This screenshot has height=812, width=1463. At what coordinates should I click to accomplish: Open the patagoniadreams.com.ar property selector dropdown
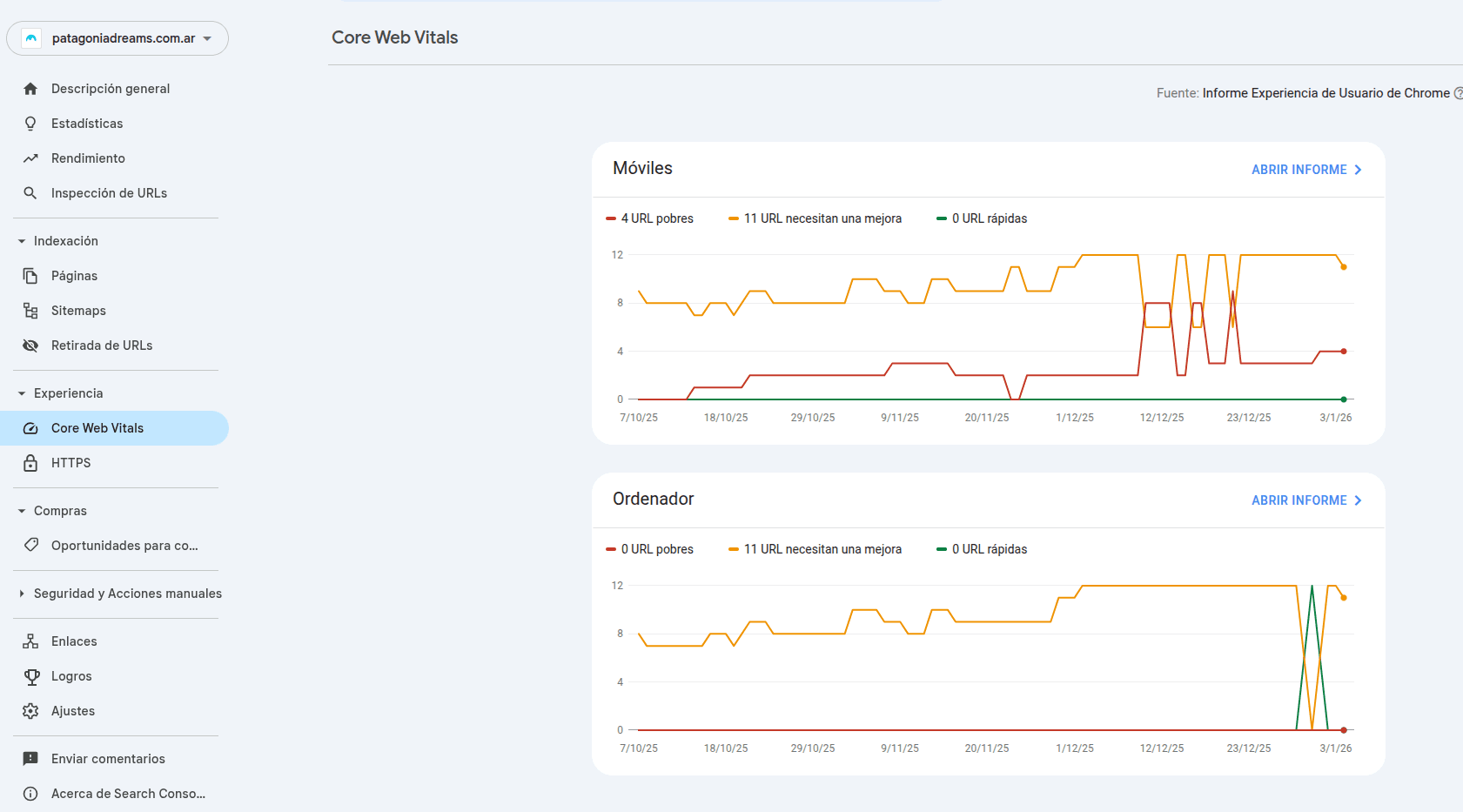click(117, 38)
